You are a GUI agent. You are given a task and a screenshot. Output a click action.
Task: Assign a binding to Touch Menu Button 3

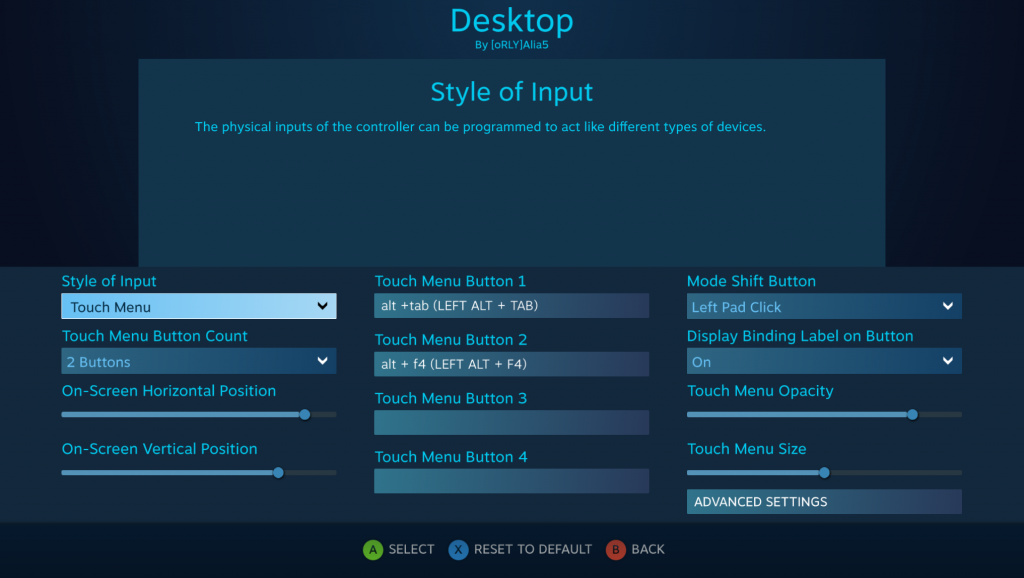[x=511, y=422]
